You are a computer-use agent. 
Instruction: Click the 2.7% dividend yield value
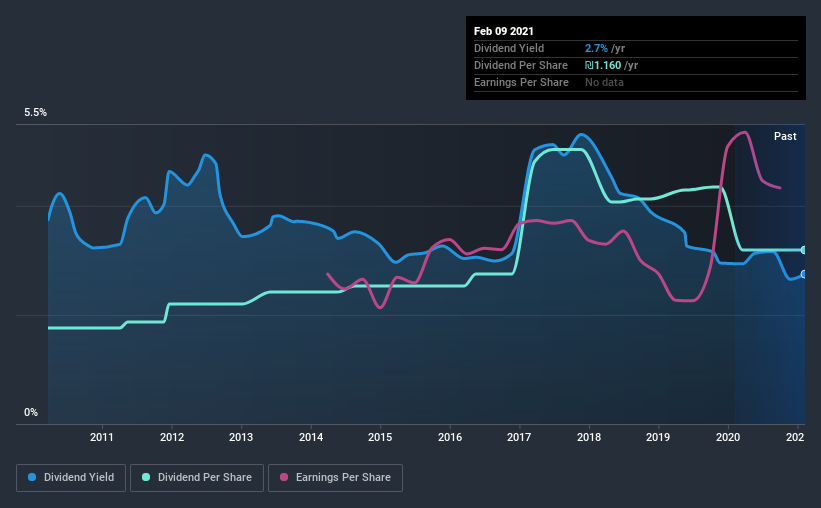[x=596, y=48]
